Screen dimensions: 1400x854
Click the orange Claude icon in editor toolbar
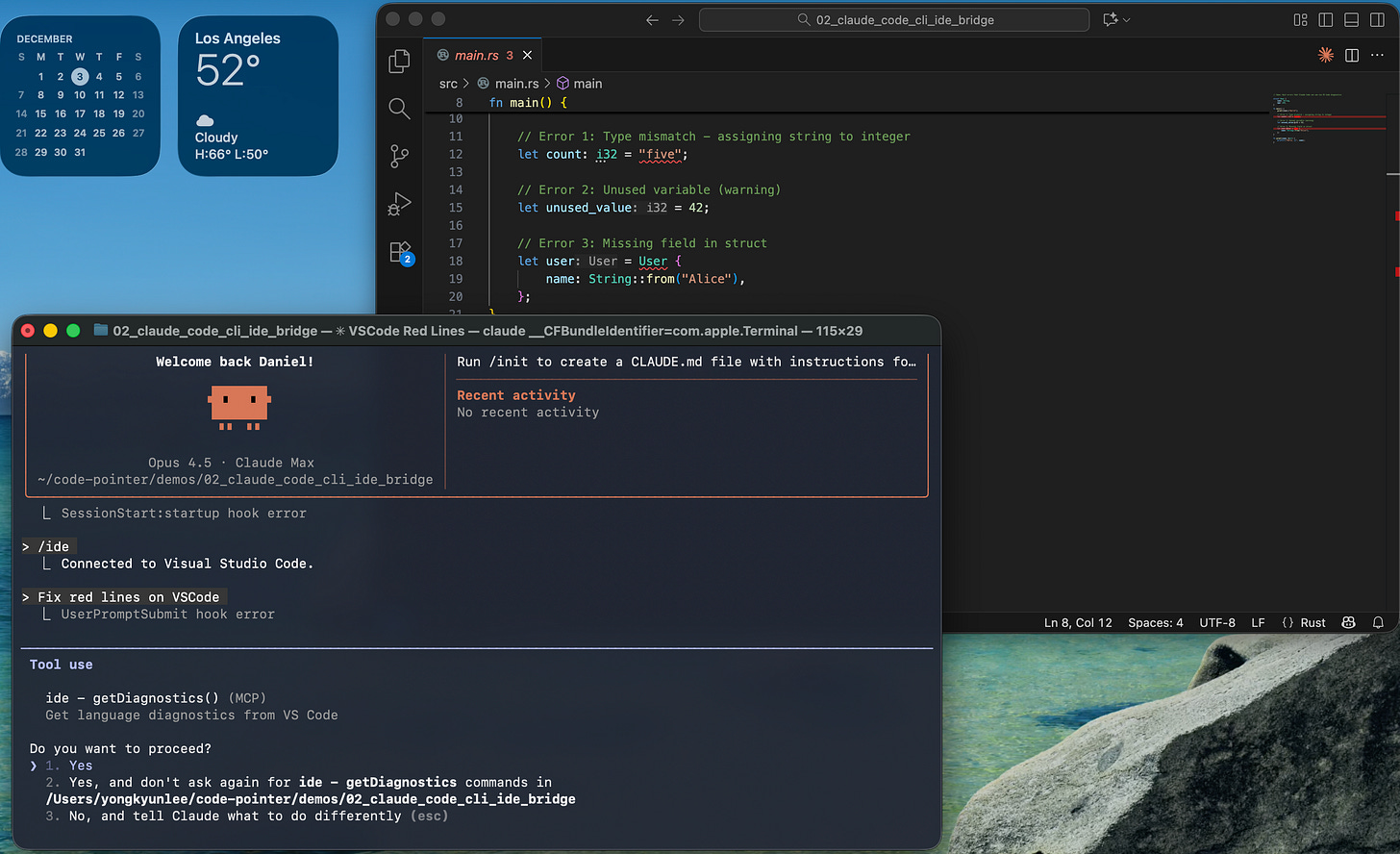[1325, 55]
